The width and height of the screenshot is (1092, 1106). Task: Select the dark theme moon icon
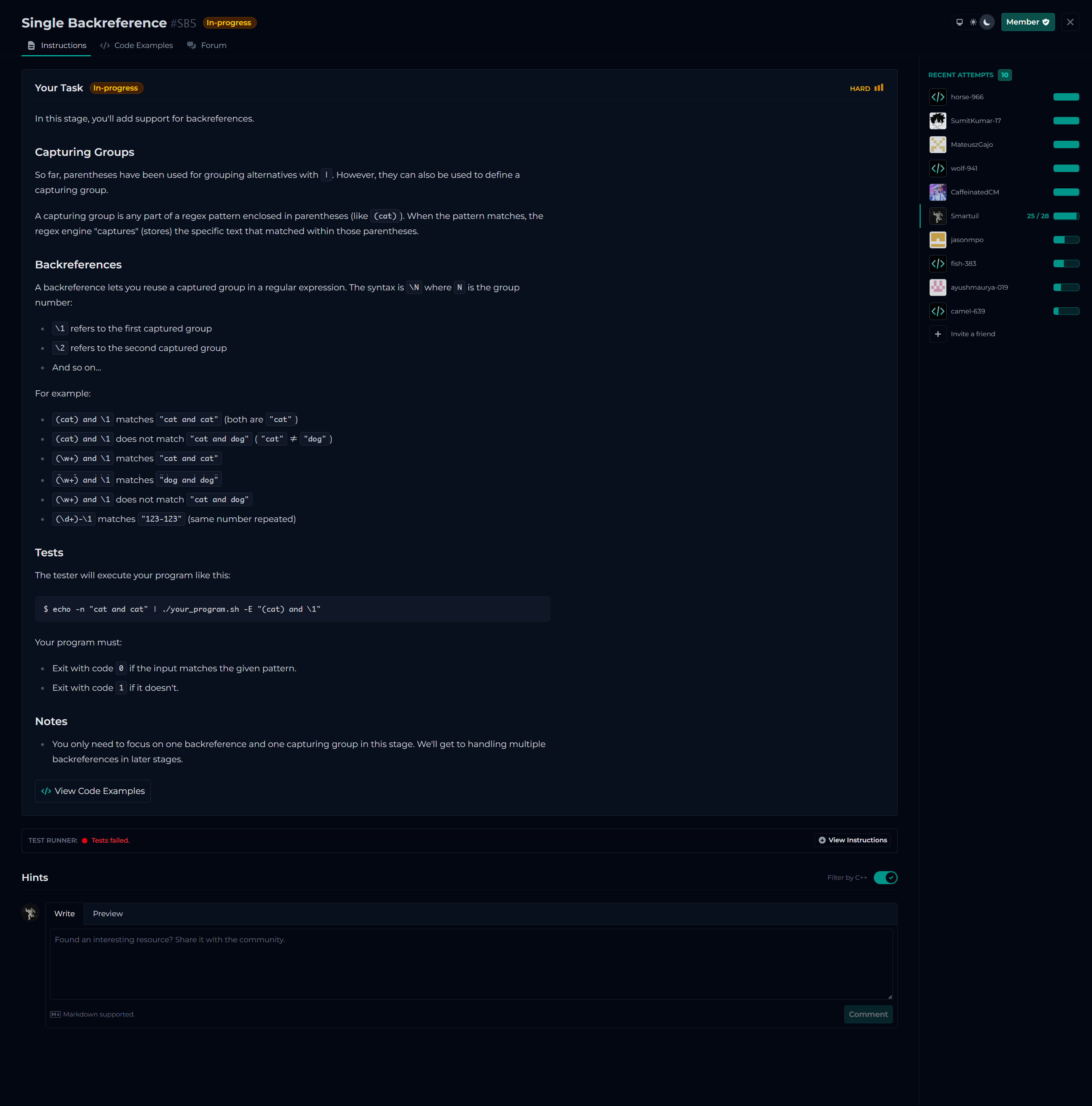987,22
